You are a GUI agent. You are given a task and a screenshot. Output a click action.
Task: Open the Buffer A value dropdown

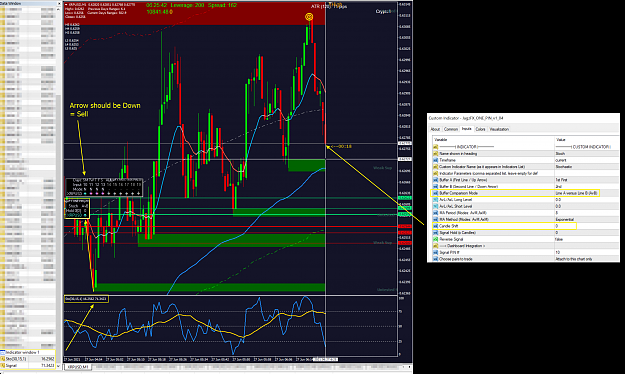click(586, 180)
